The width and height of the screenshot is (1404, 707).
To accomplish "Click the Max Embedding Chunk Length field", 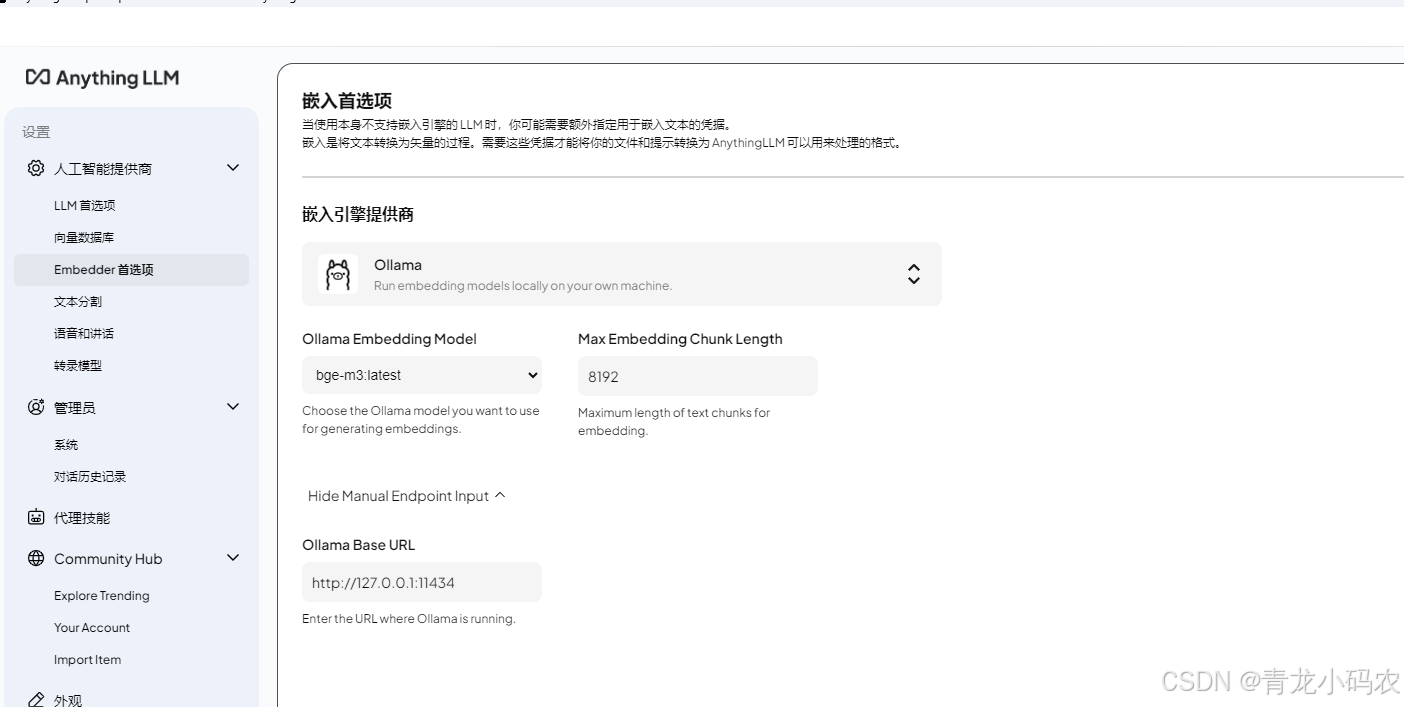I will click(698, 376).
